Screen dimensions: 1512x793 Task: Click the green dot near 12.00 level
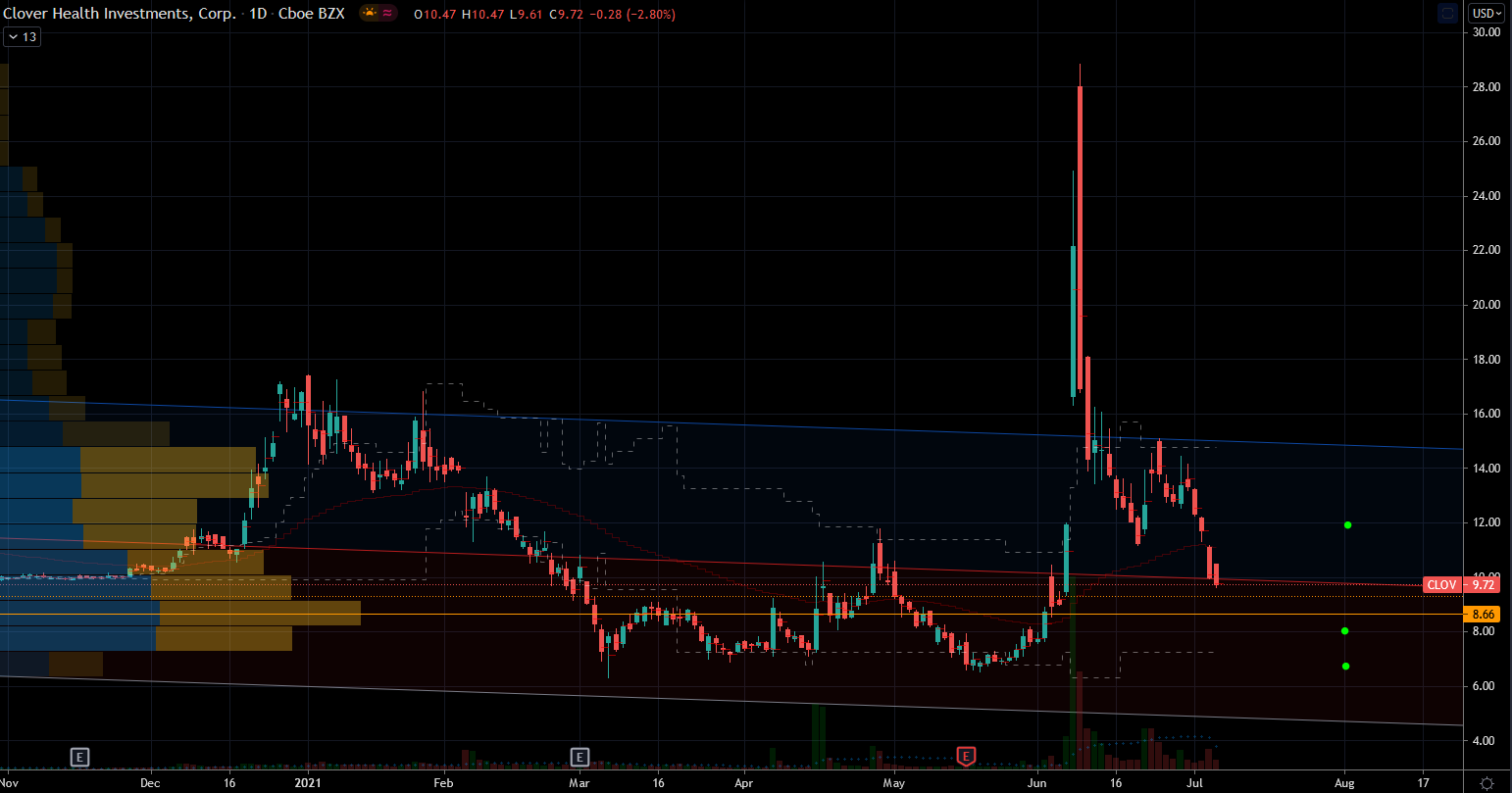pos(1348,525)
